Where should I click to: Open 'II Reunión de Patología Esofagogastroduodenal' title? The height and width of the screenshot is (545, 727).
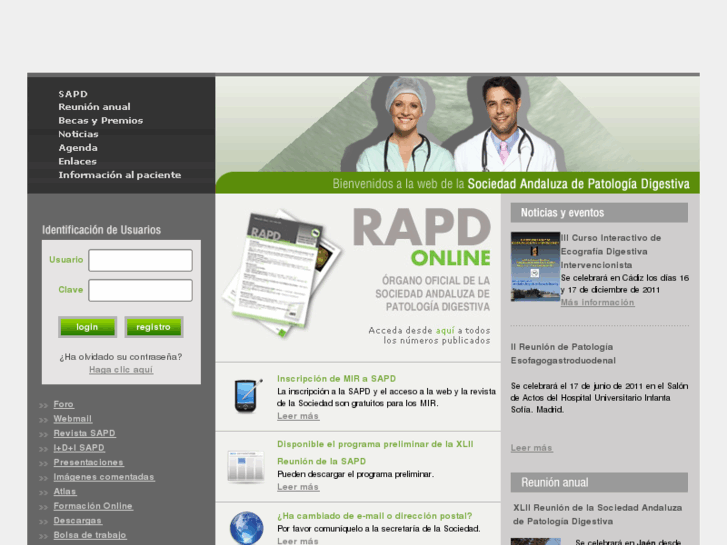point(563,353)
